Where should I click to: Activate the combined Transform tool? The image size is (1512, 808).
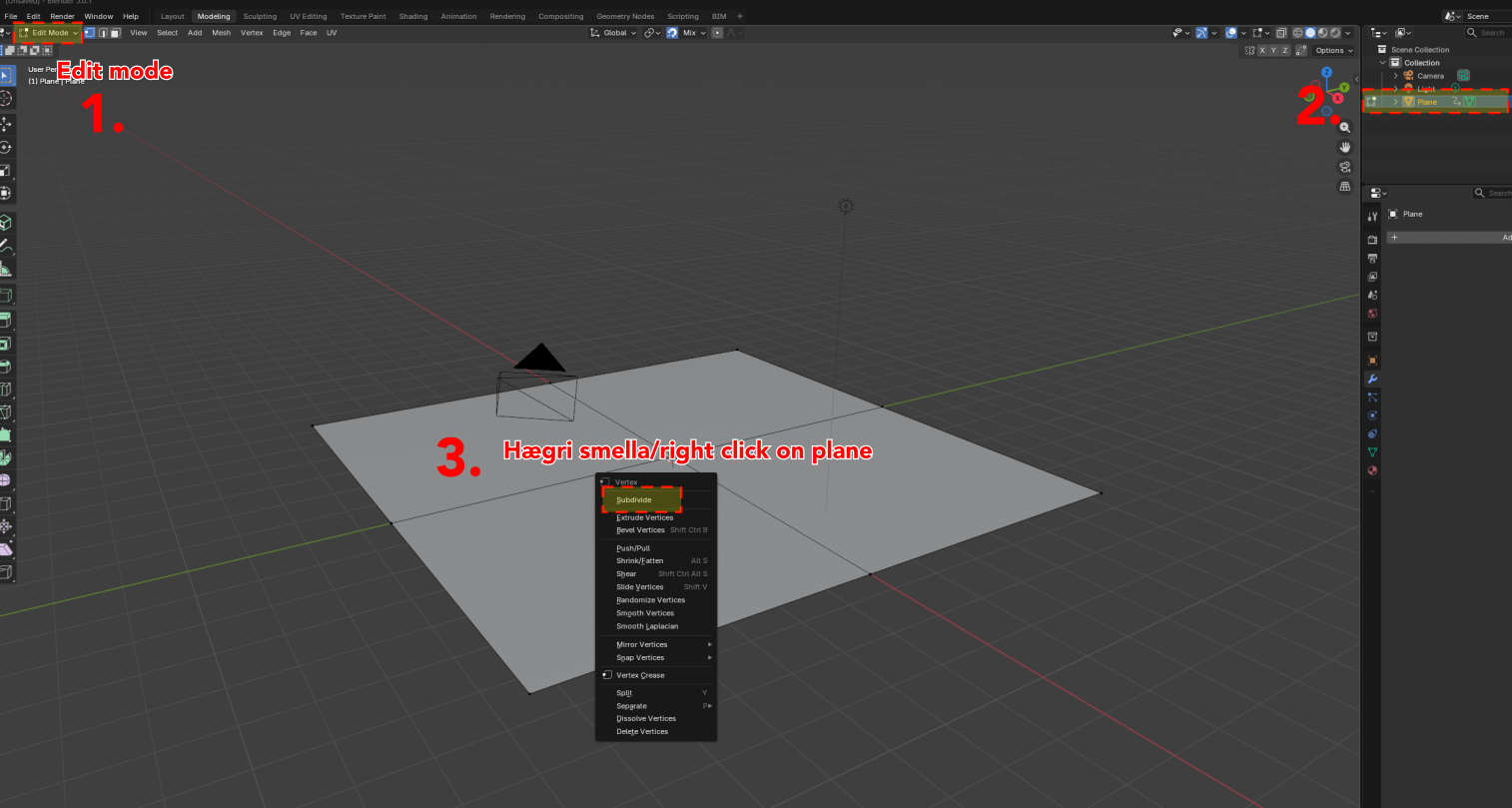pyautogui.click(x=5, y=193)
